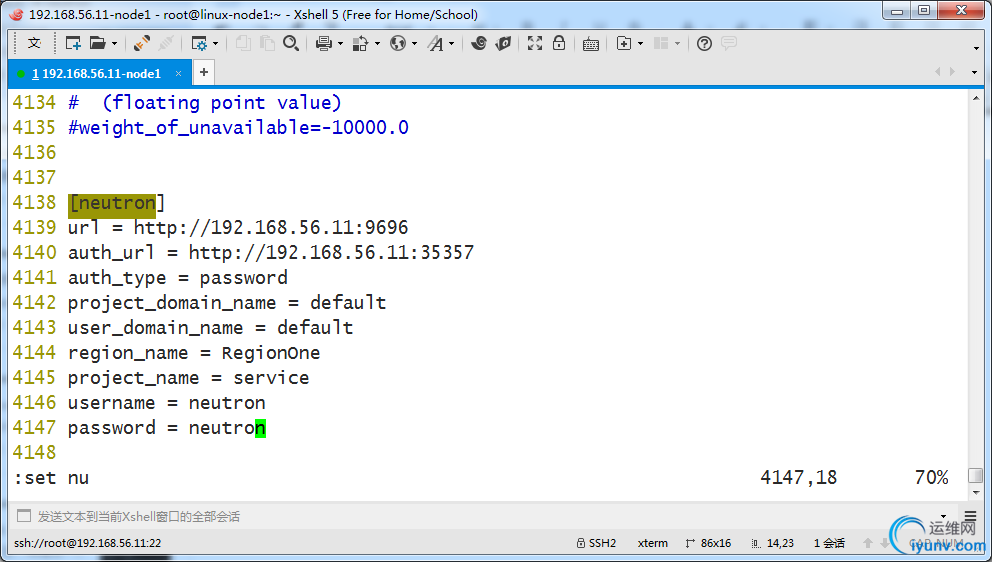Create a new session with the toolbar icon
The height and width of the screenshot is (562, 992).
tap(73, 43)
